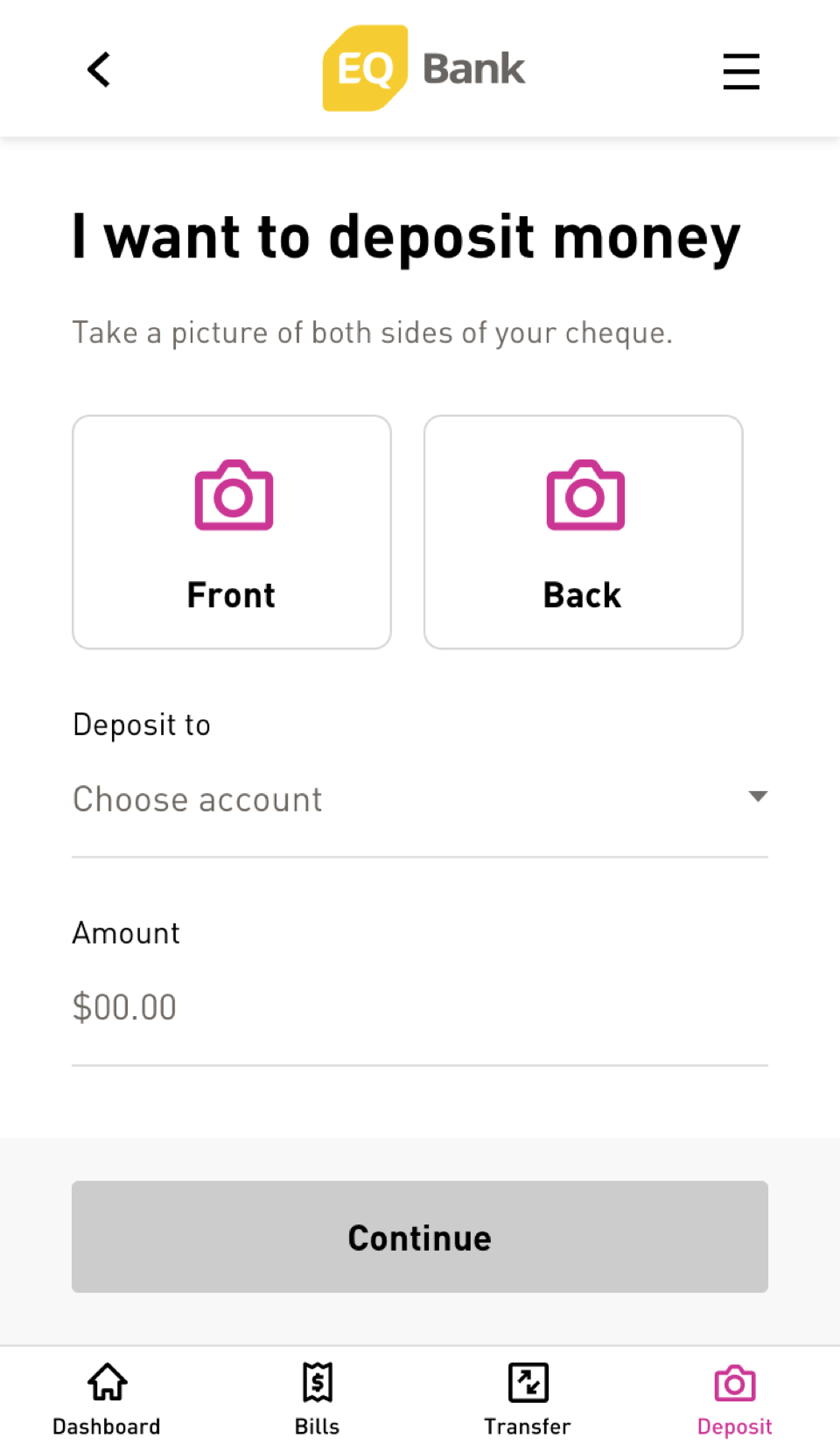840x1452 pixels.
Task: Tap the Transfer arrows icon
Action: point(528,1383)
